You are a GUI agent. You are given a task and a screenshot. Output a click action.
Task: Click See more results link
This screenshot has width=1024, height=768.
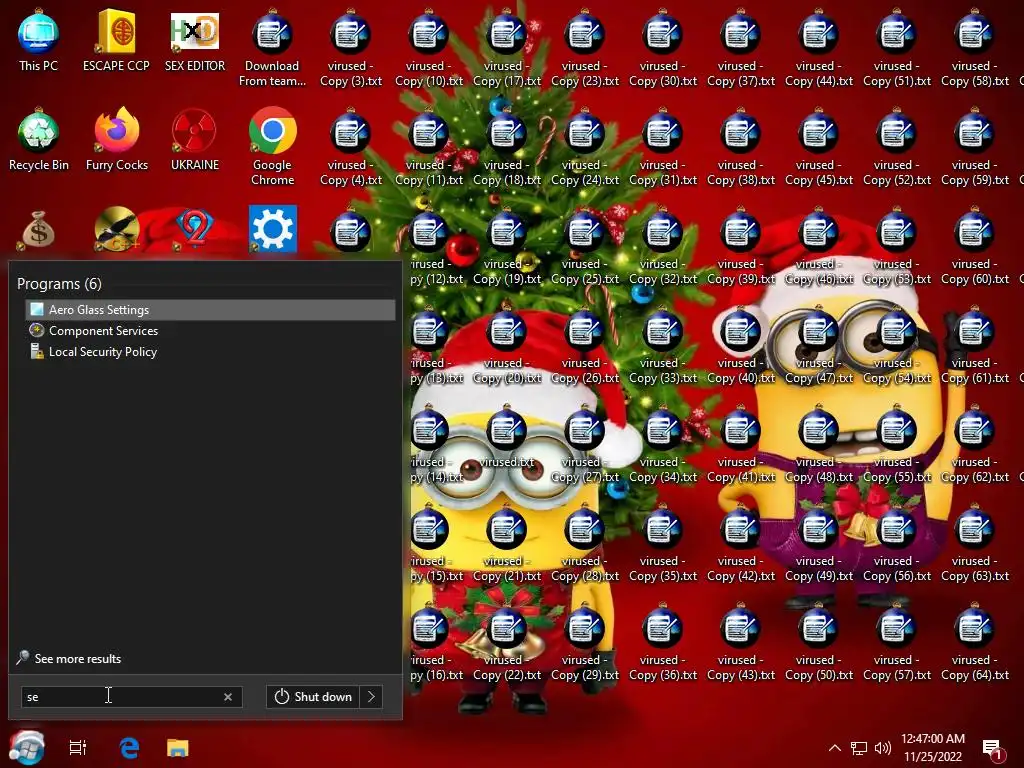tap(78, 658)
